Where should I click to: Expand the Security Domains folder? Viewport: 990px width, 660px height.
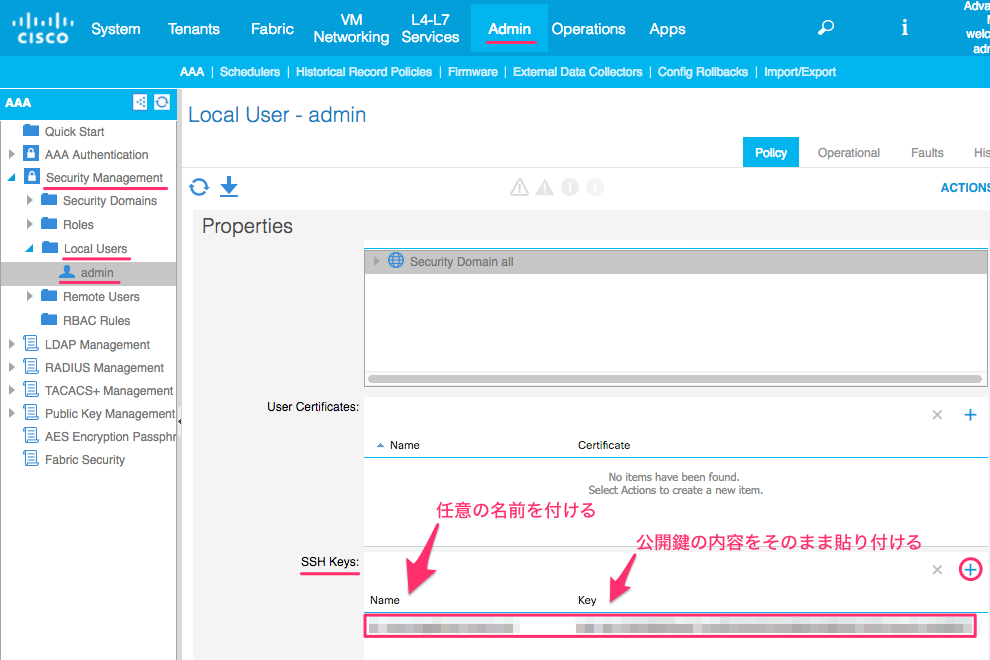pyautogui.click(x=29, y=200)
